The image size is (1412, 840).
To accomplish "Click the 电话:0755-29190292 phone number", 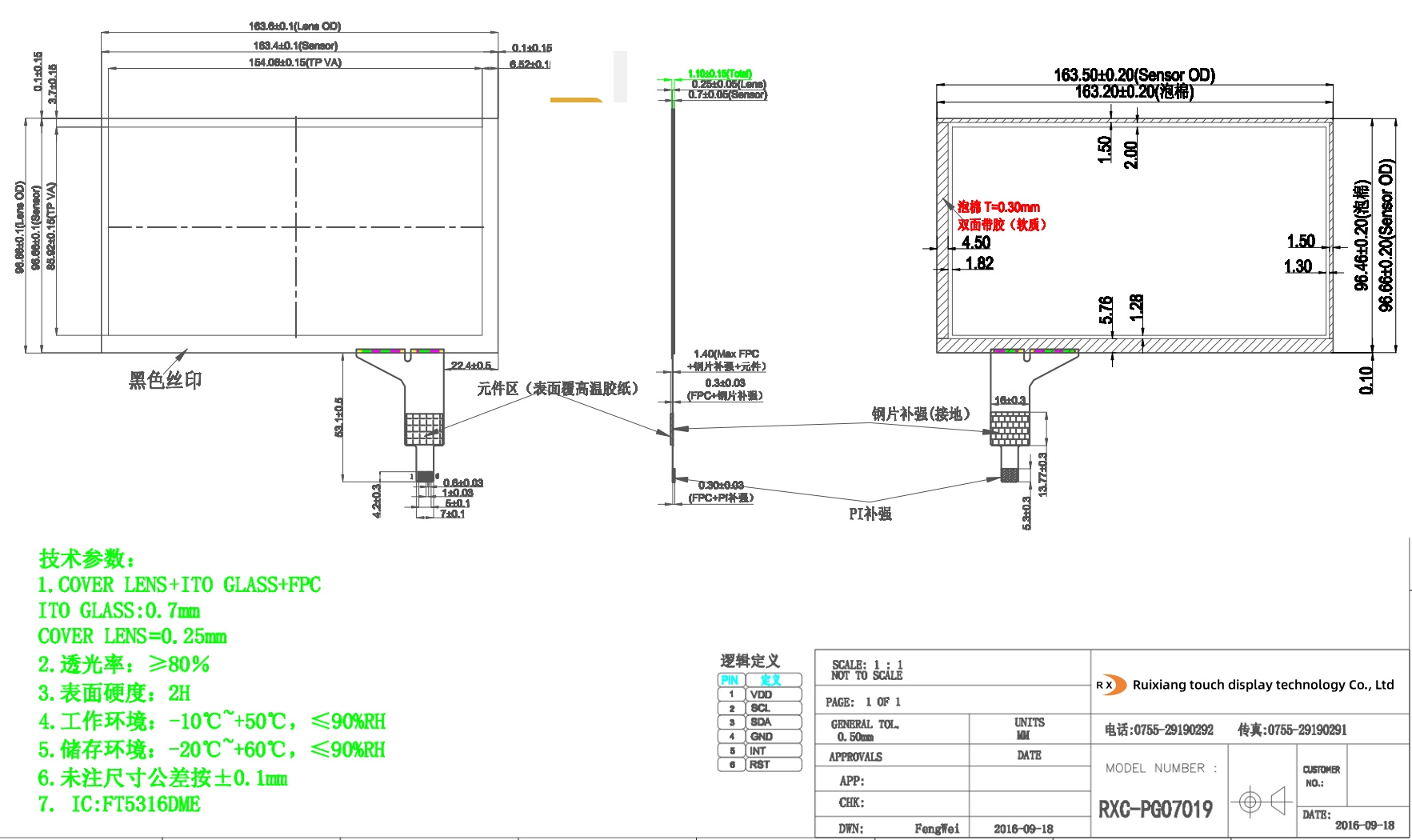I will coord(1159,730).
